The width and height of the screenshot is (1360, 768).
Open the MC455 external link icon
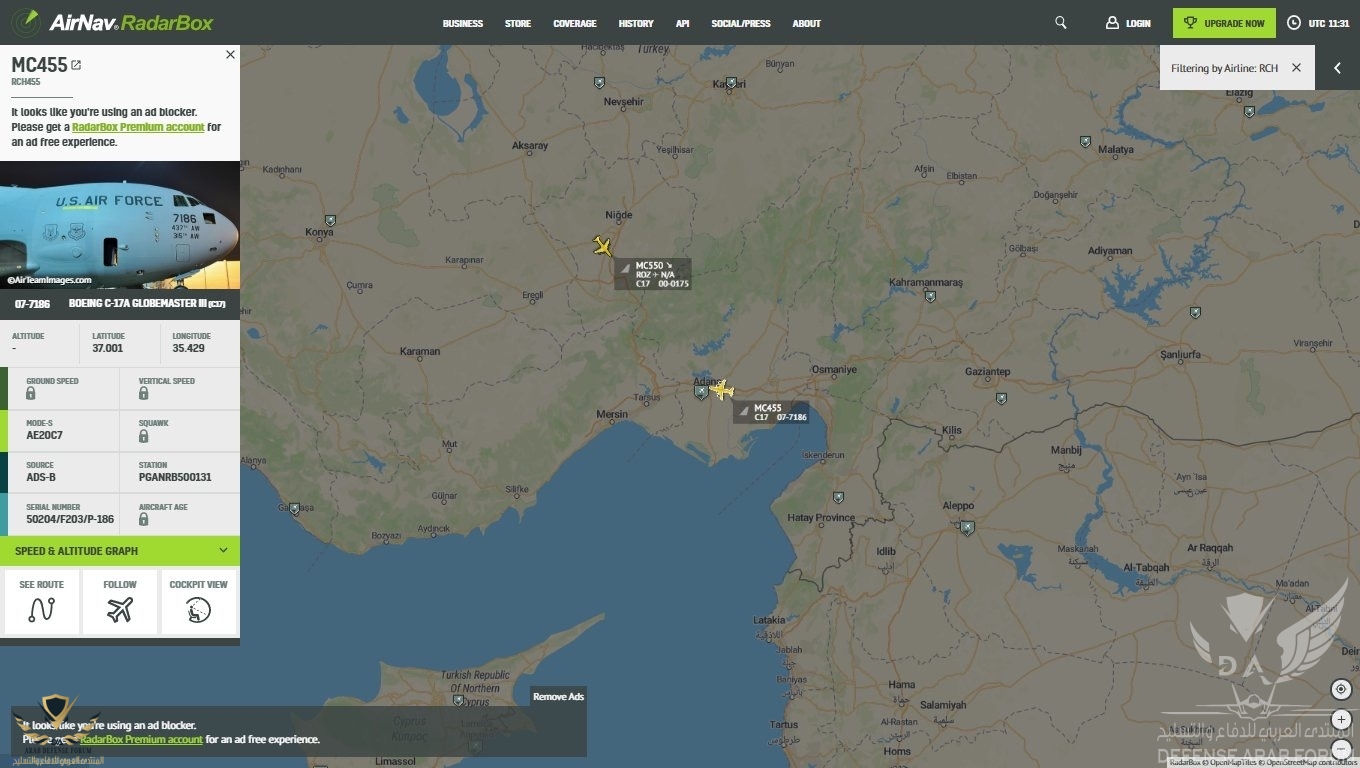pos(76,65)
